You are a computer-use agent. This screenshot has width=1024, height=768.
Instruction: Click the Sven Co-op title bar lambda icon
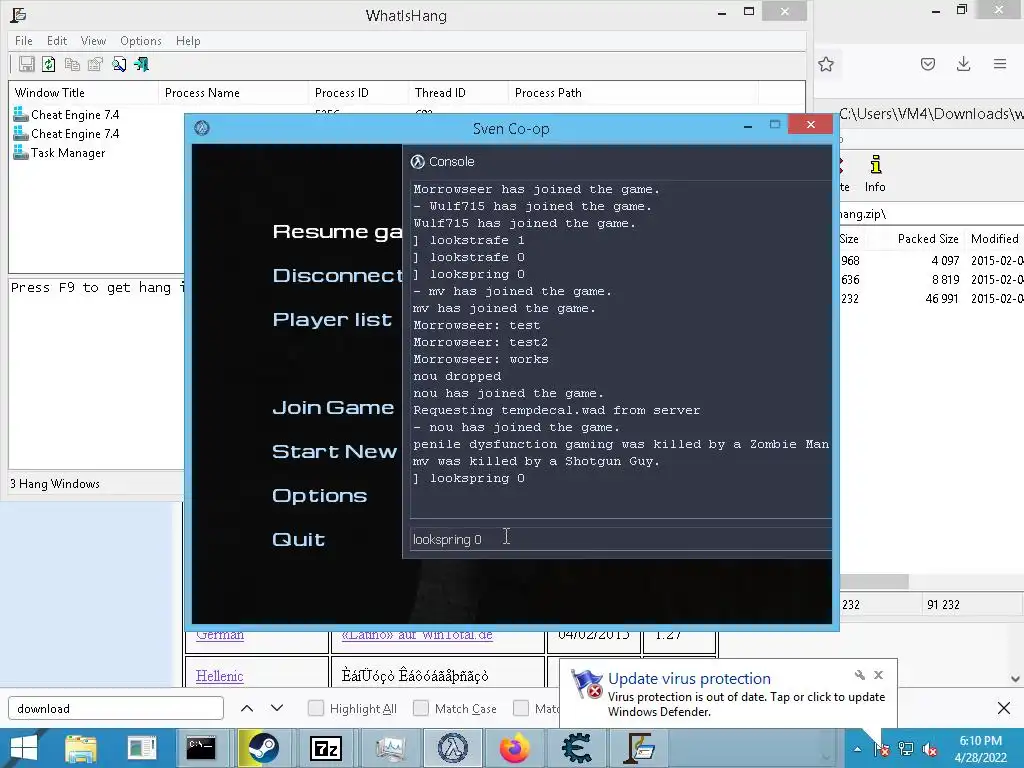coord(202,128)
